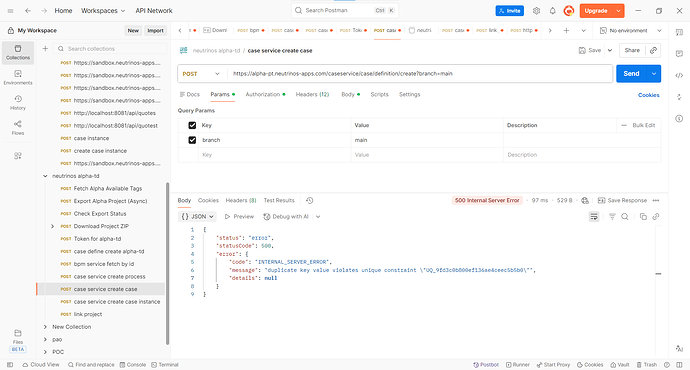This screenshot has width=690, height=370.
Task: Click the Invite button
Action: (x=510, y=11)
